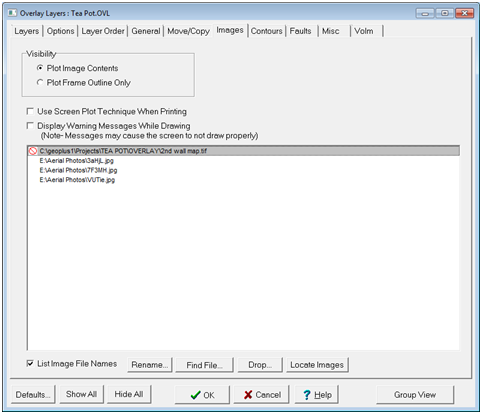Click the Overlay Layers title bar app icon
The image size is (482, 414).
coord(12,13)
